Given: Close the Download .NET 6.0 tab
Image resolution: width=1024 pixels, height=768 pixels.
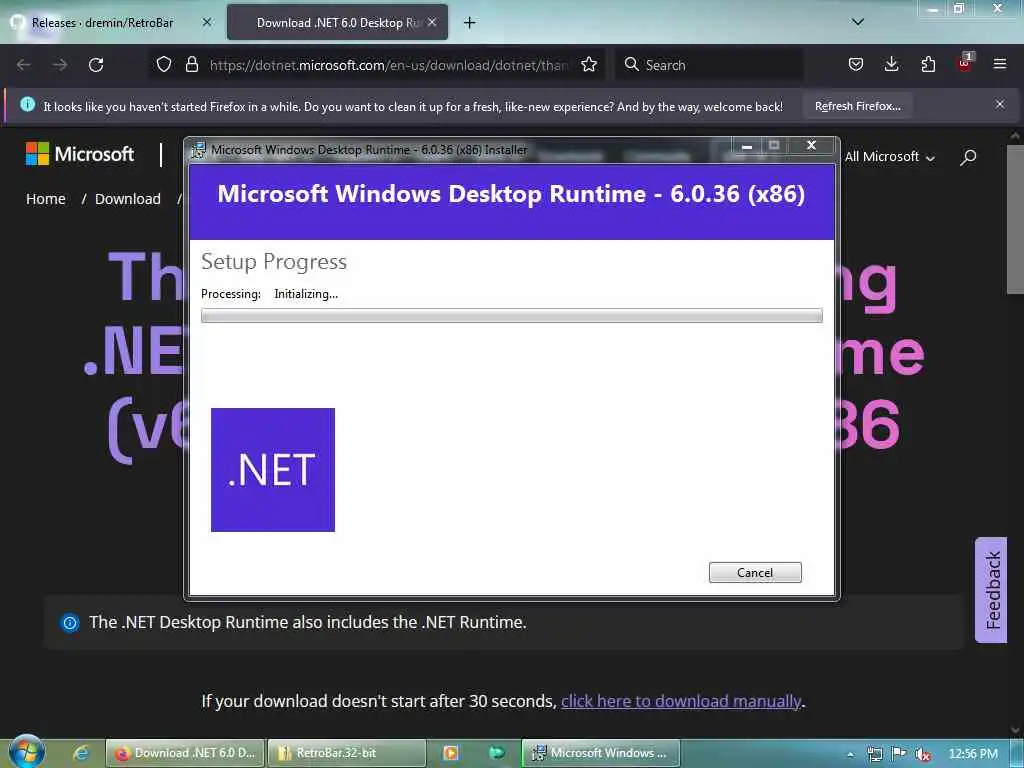Looking at the screenshot, I should [432, 22].
